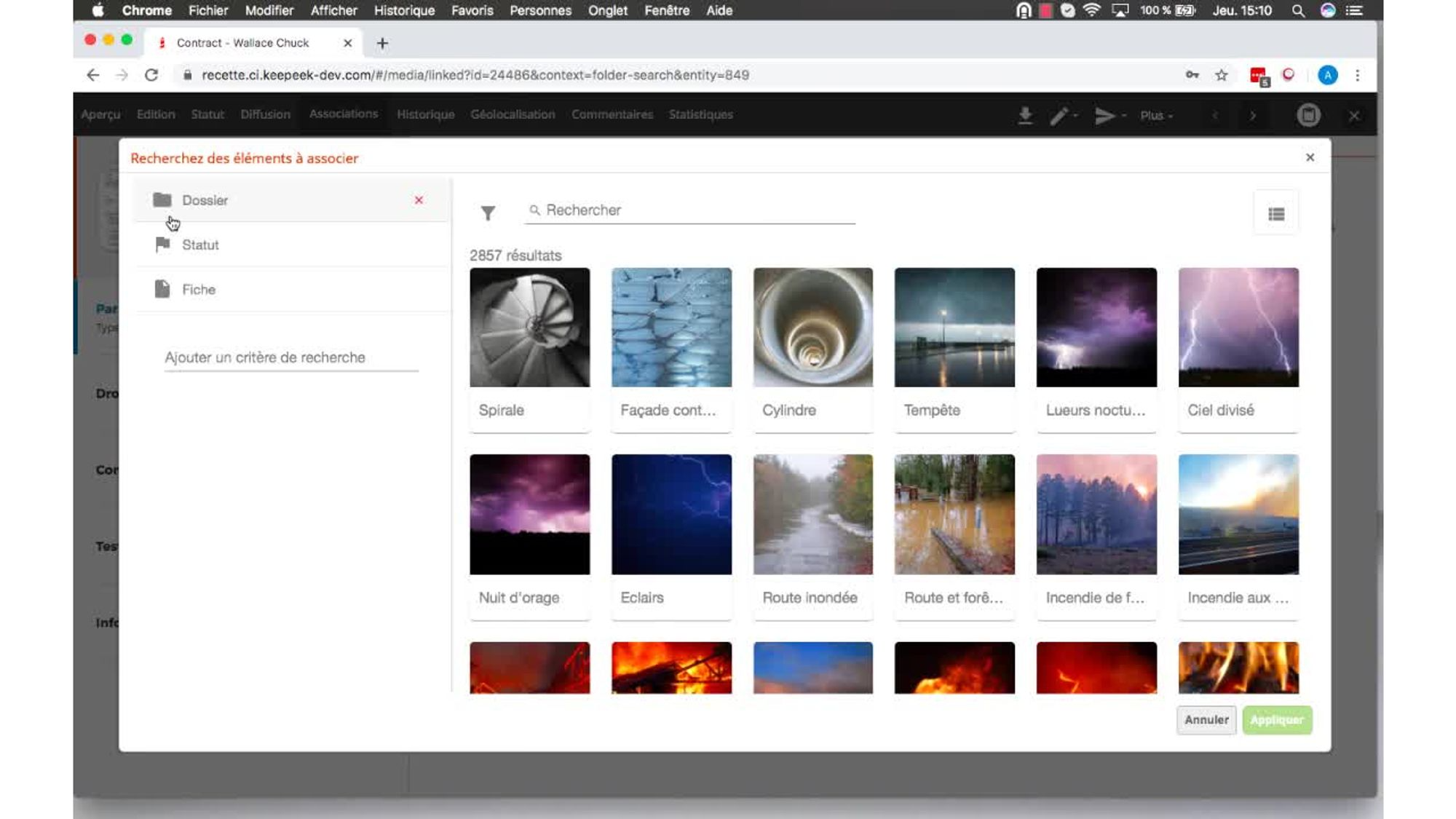
Task: Remove the Dossier search criterion
Action: pos(419,200)
